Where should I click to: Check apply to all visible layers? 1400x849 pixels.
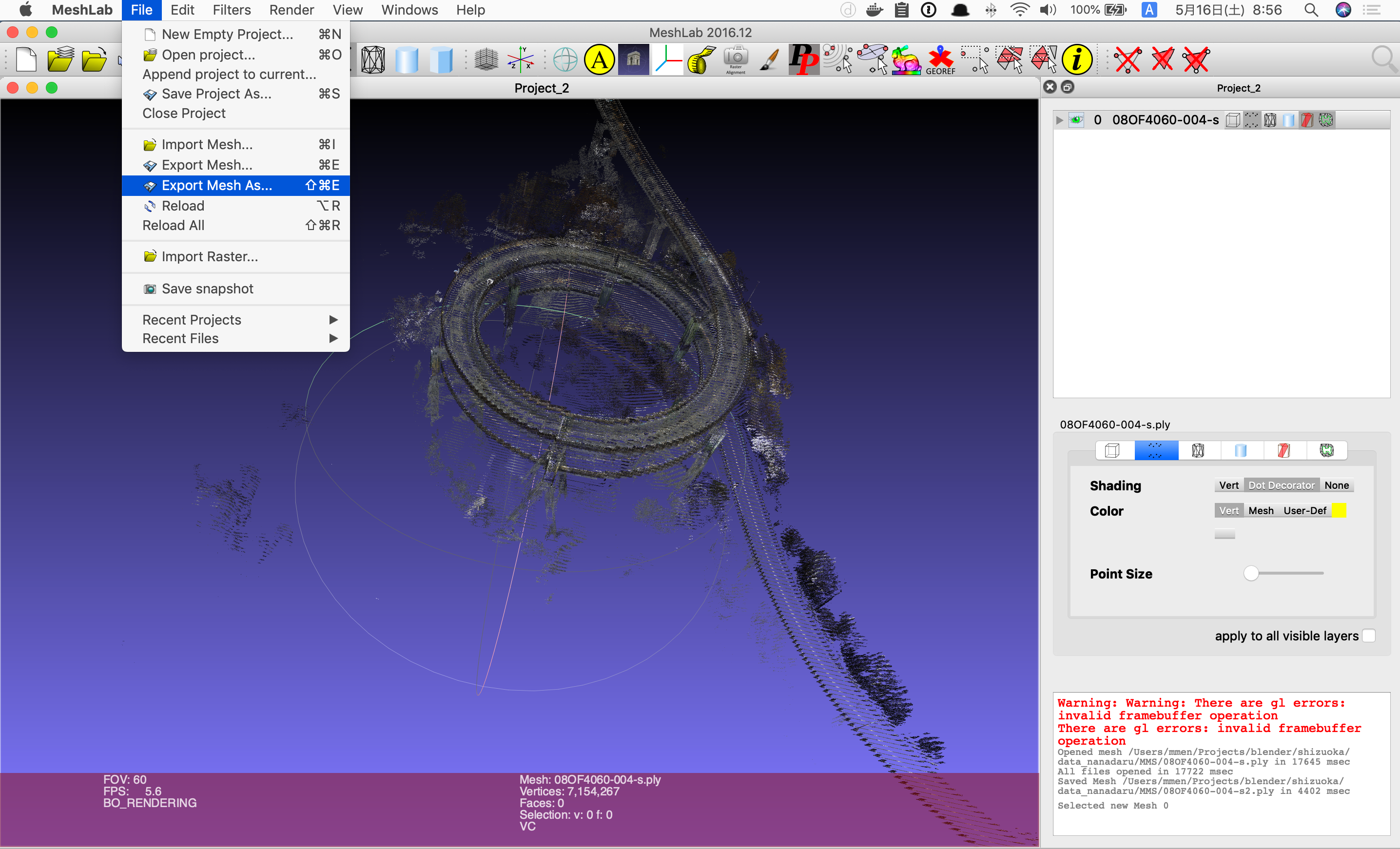pyautogui.click(x=1369, y=636)
